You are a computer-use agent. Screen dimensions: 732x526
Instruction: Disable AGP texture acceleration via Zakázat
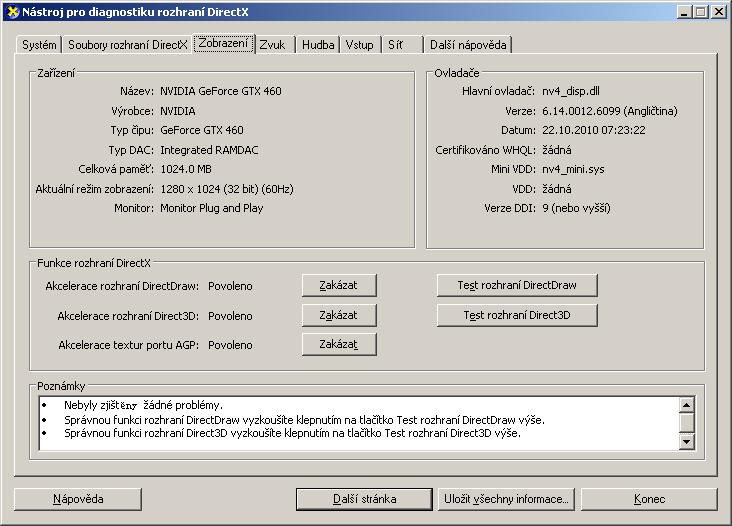pos(339,345)
